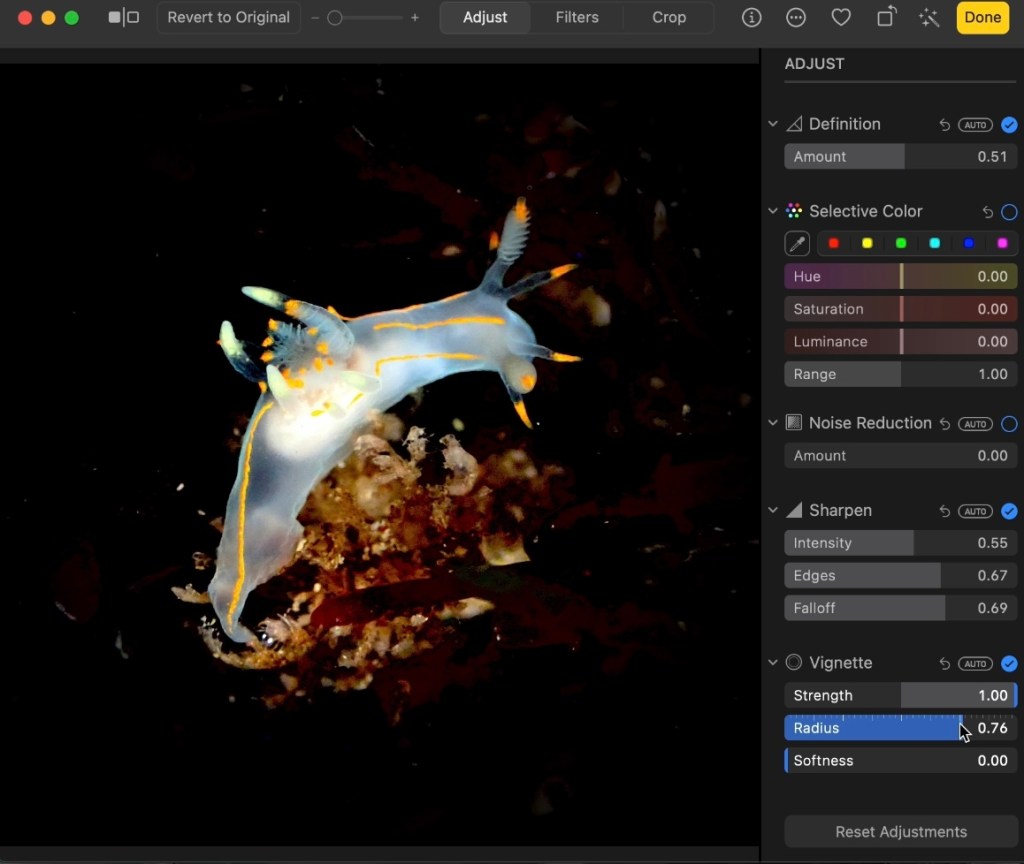This screenshot has width=1024, height=864.
Task: Open the photo info panel
Action: tap(751, 17)
